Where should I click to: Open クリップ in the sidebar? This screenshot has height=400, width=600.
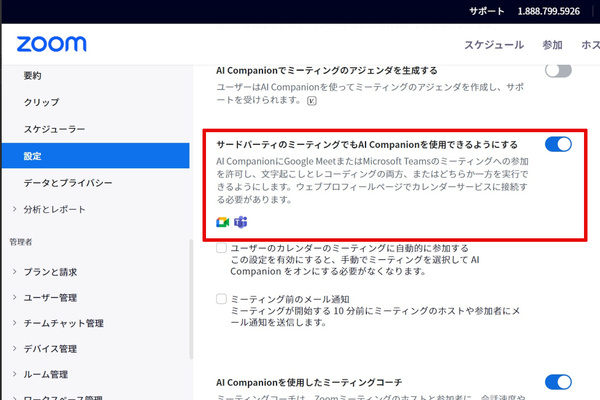tap(42, 102)
